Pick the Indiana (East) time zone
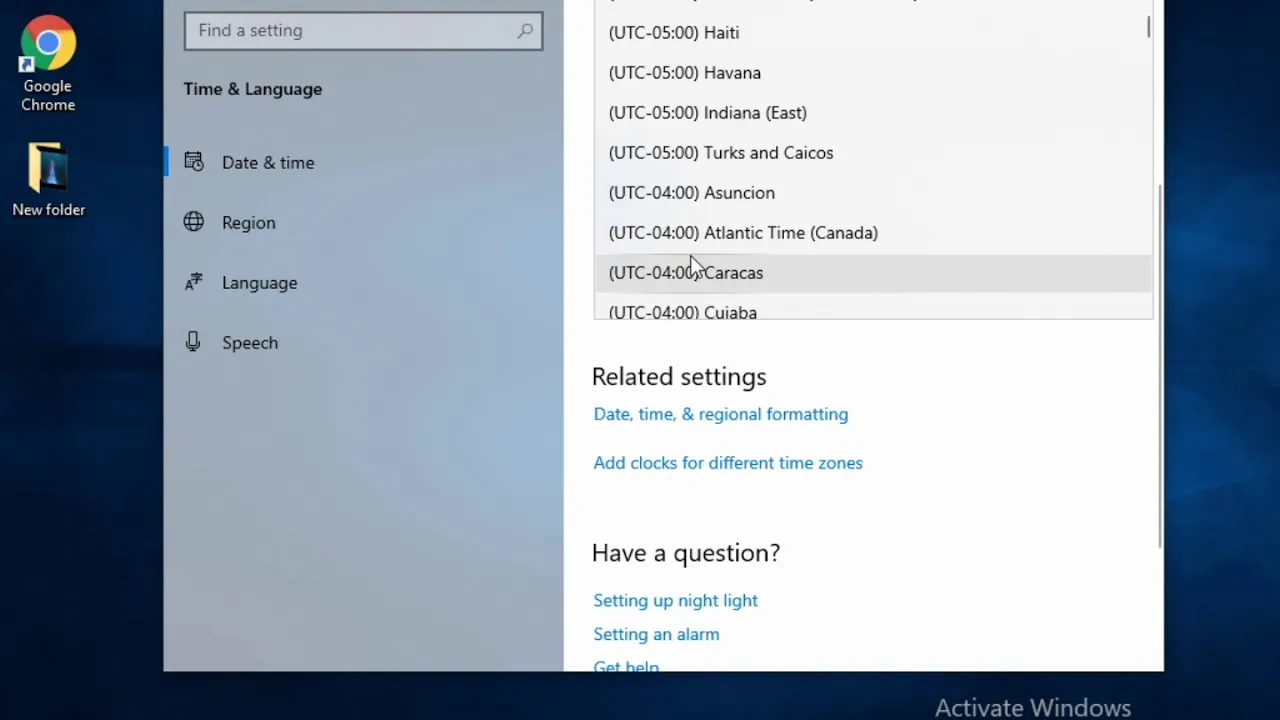The height and width of the screenshot is (720, 1280). (708, 113)
